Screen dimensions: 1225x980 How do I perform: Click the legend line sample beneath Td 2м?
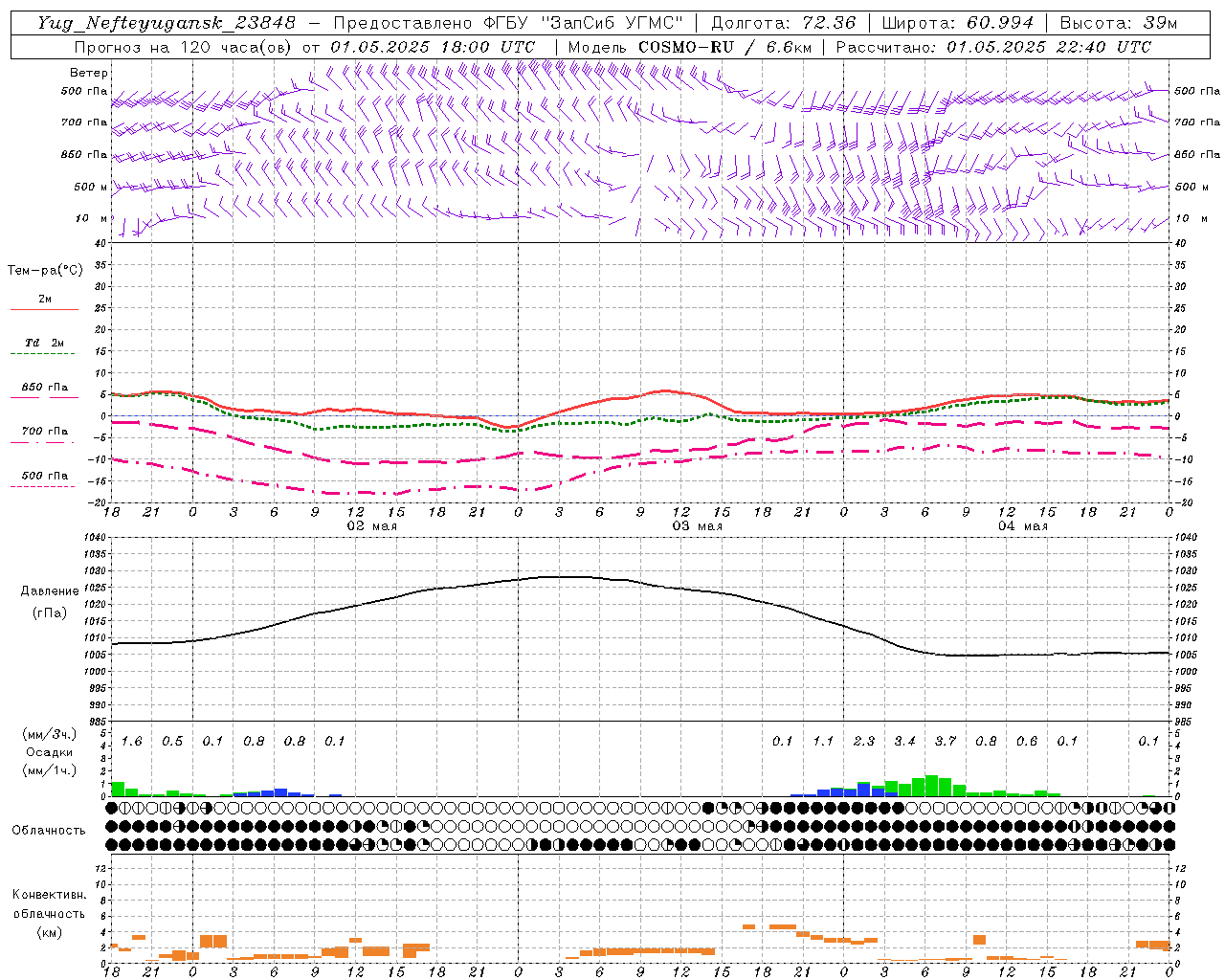pyautogui.click(x=43, y=354)
